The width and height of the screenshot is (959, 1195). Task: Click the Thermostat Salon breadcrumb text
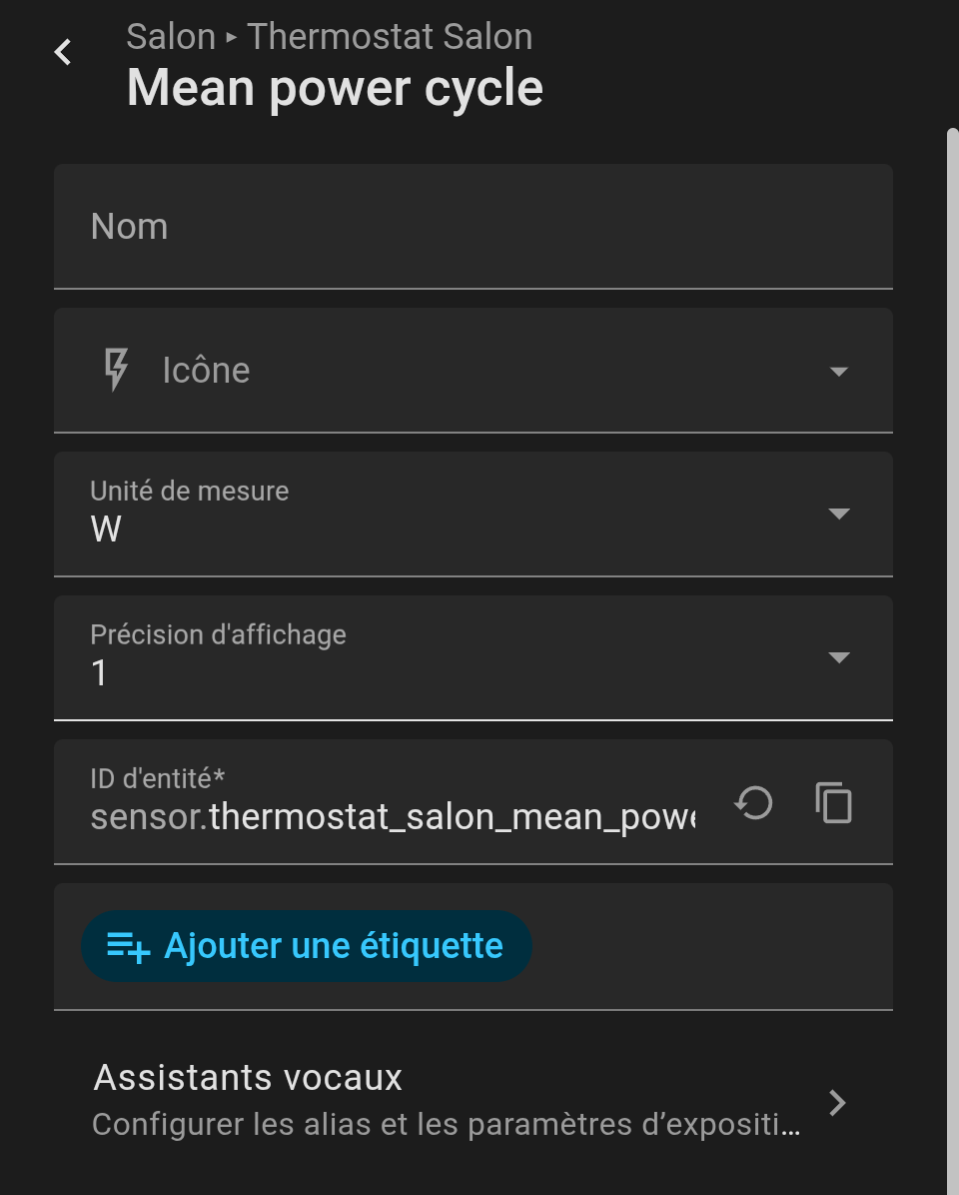pos(390,37)
